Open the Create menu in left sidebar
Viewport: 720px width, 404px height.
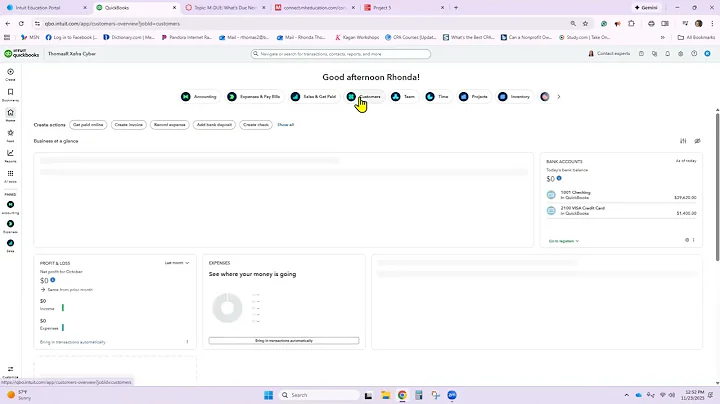(x=10, y=74)
